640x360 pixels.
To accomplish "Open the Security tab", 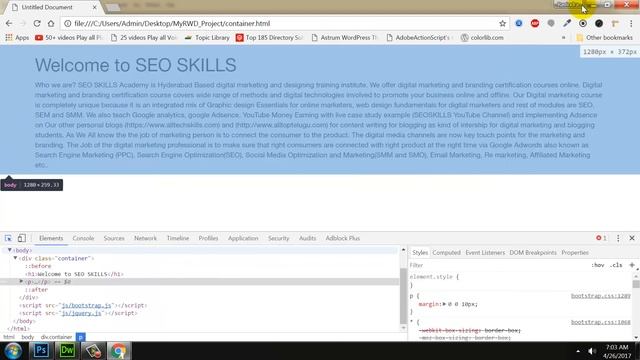I will pos(278,238).
